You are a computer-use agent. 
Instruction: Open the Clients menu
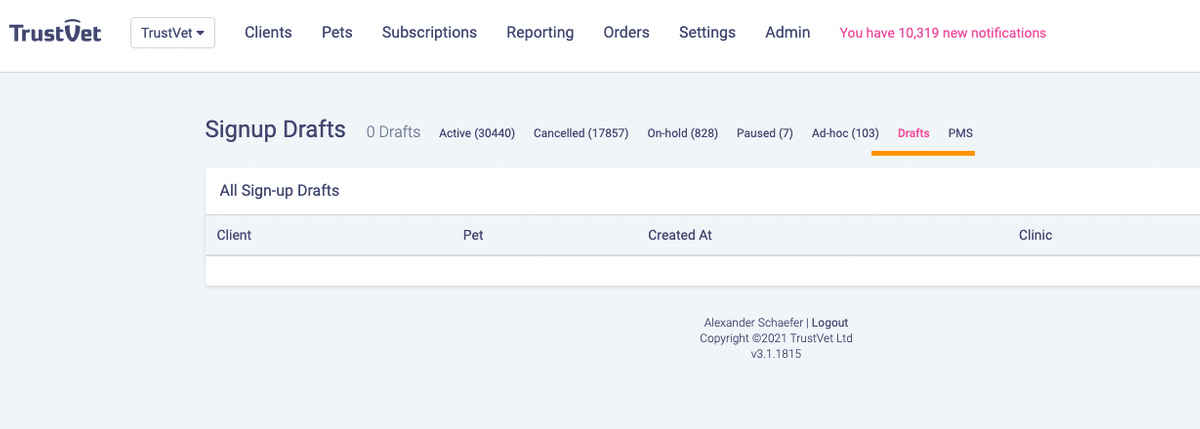pyautogui.click(x=268, y=32)
